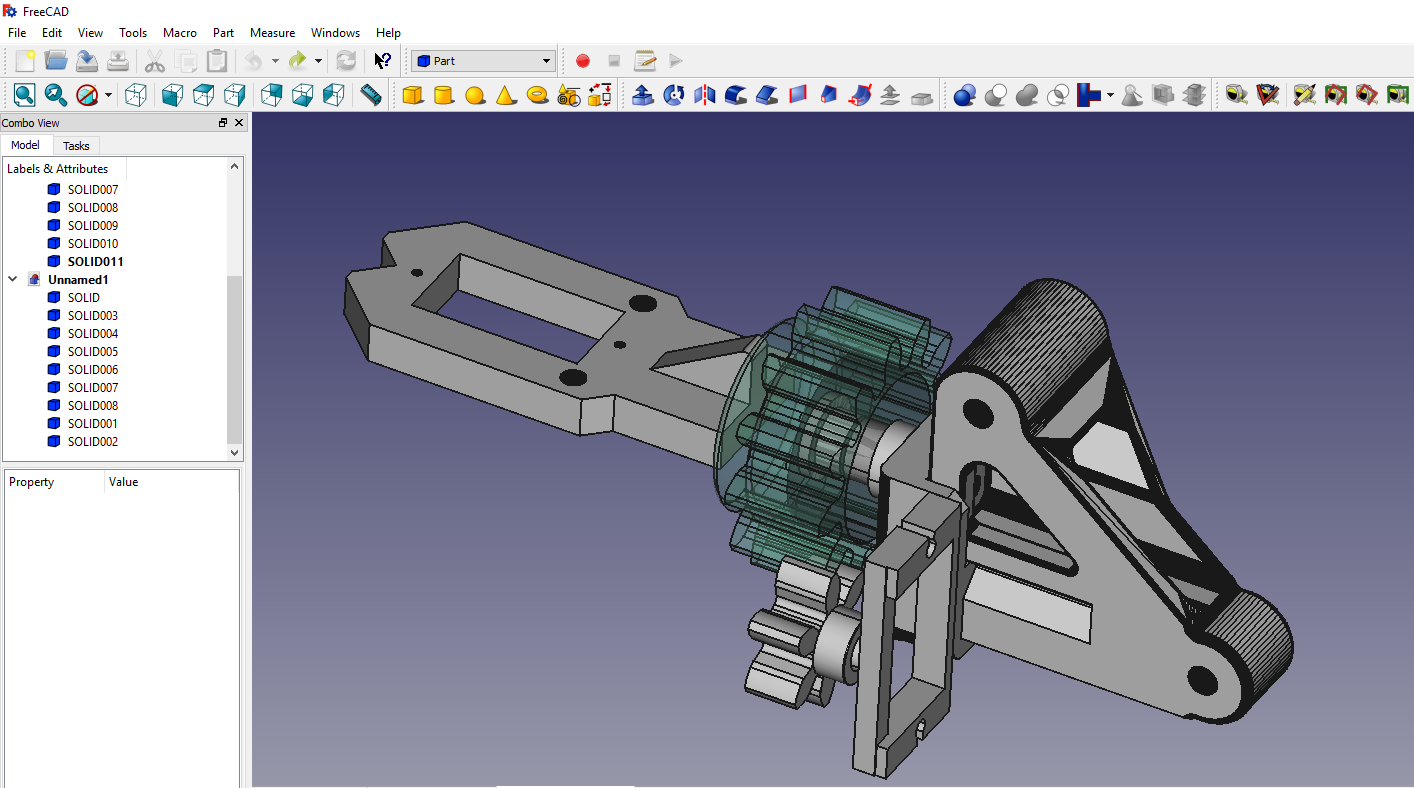This screenshot has height=788, width=1414.
Task: Open the File menu
Action: 17,33
